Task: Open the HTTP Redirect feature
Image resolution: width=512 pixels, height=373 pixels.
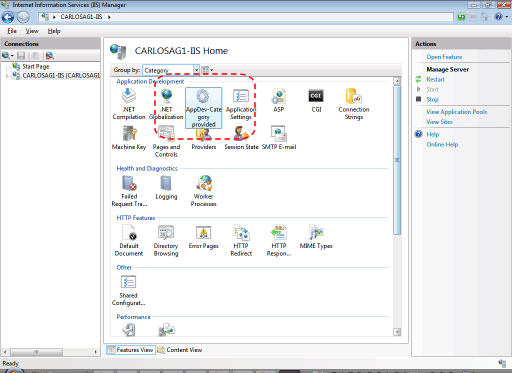Action: pos(241,240)
